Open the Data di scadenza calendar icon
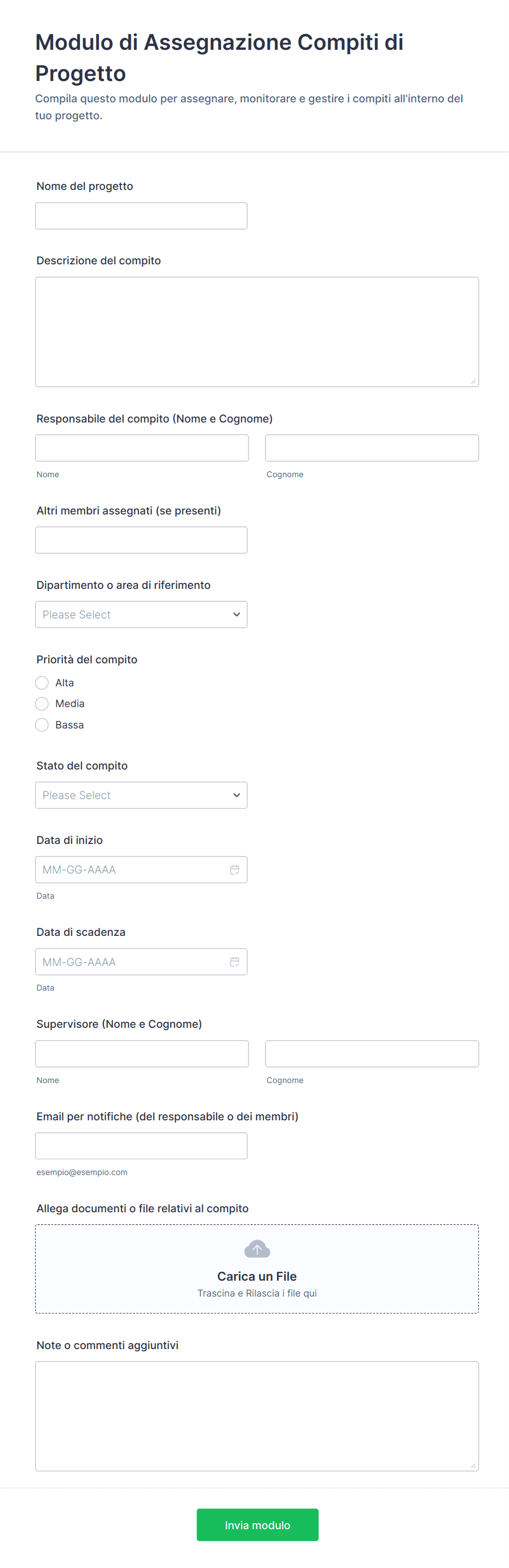This screenshot has width=509, height=1568. tap(234, 962)
